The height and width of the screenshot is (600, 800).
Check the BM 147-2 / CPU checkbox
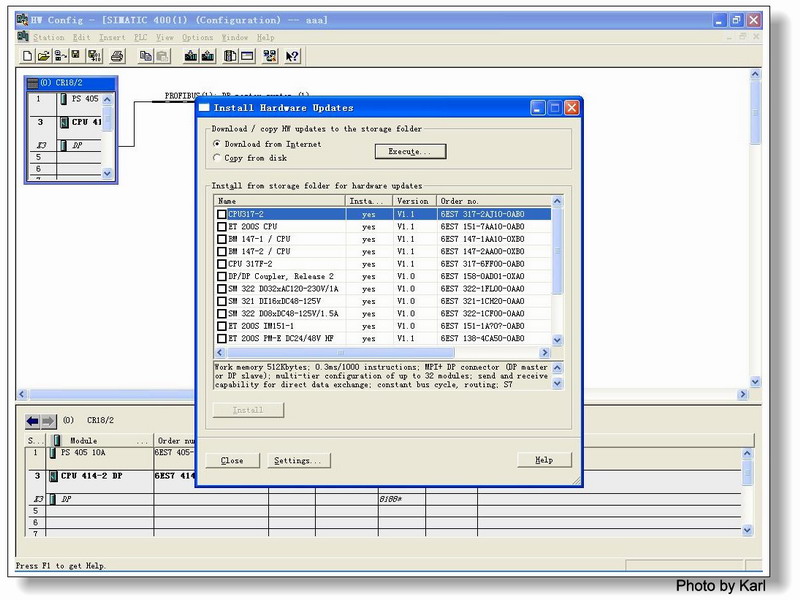[222, 252]
